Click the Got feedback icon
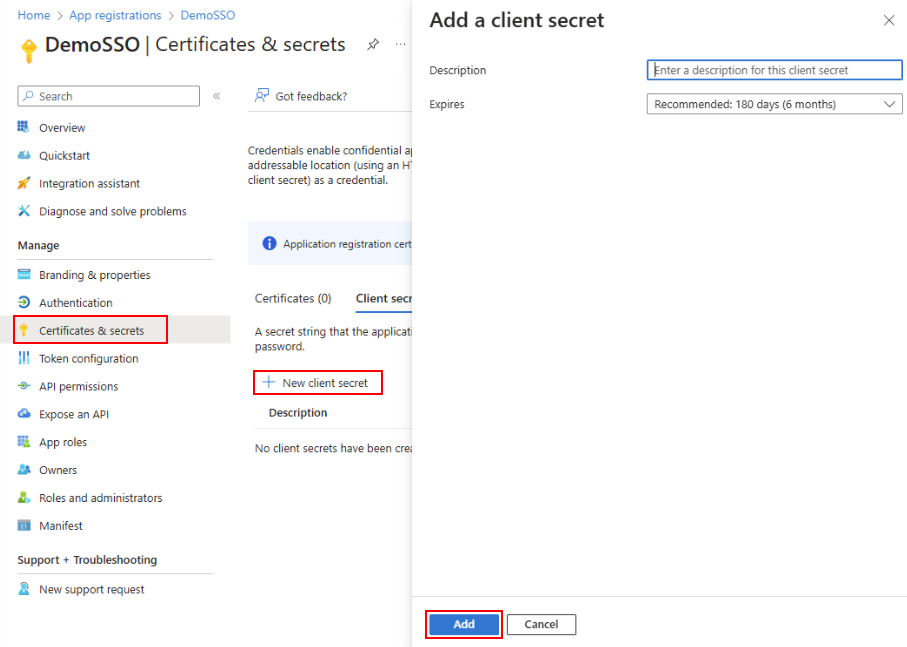907x647 pixels. click(x=262, y=96)
